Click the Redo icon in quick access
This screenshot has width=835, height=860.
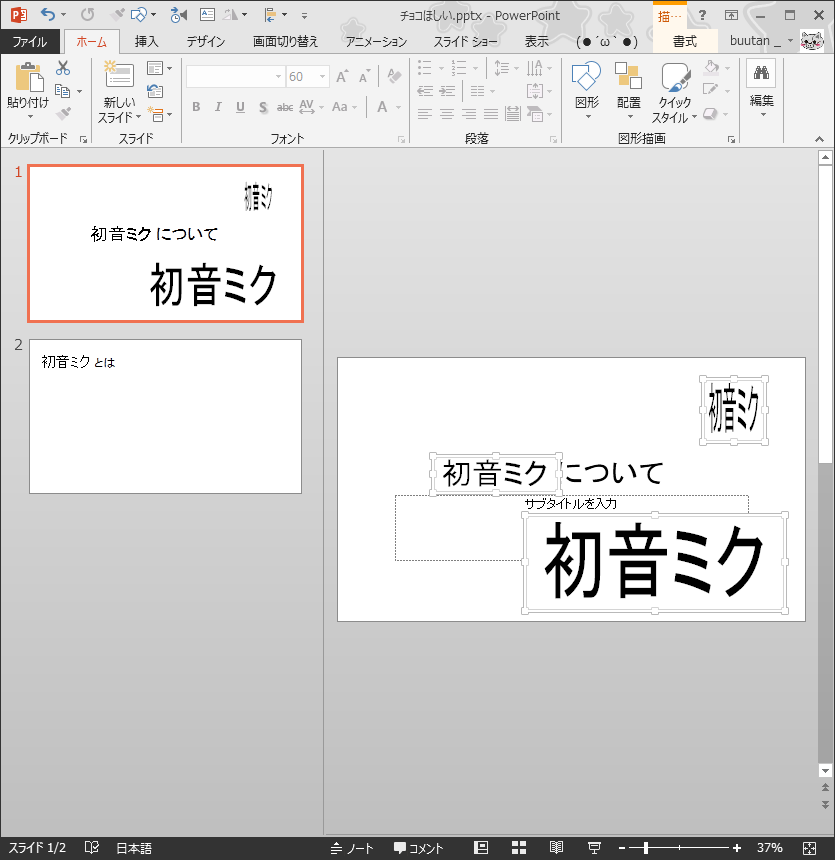87,14
